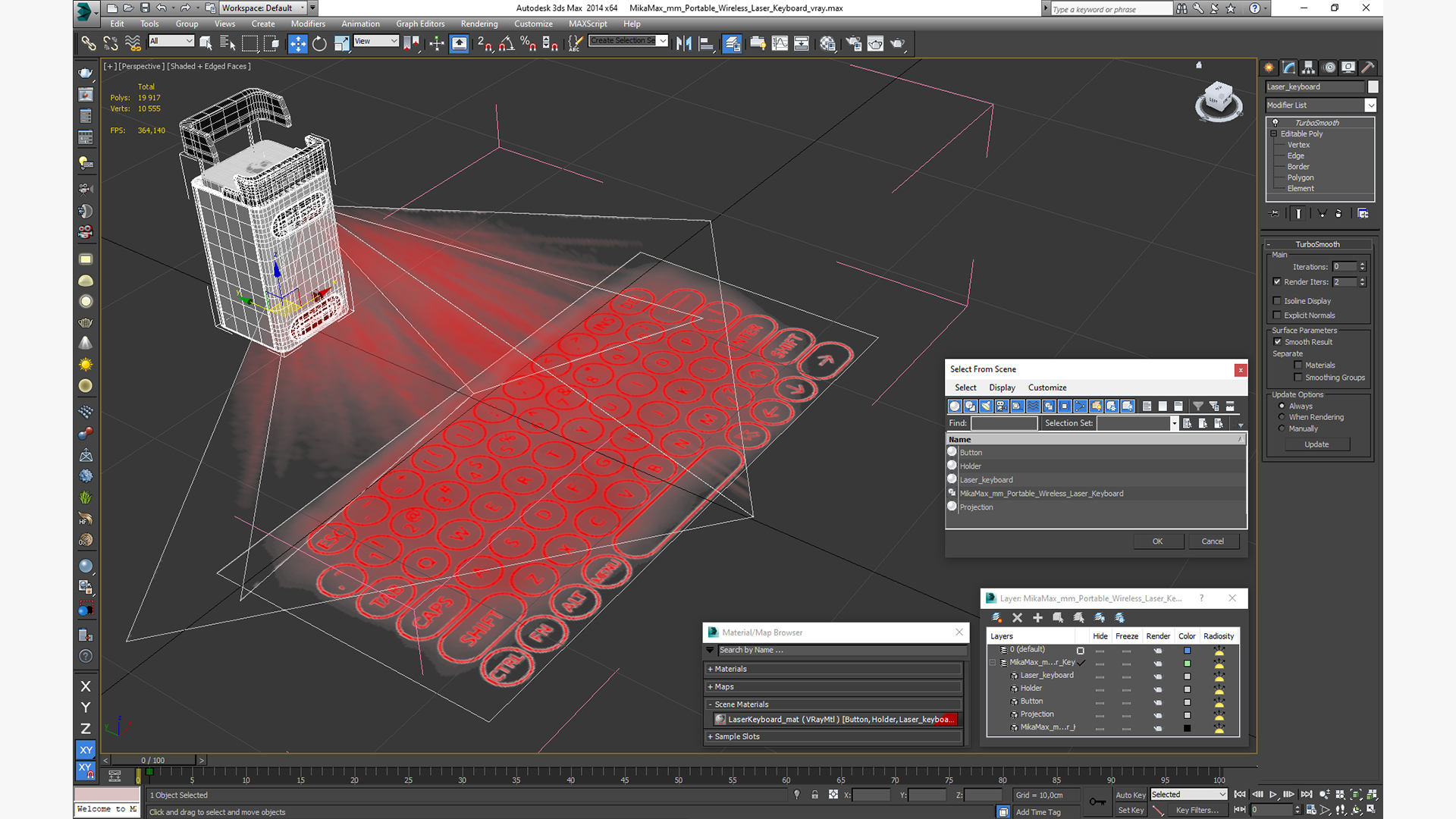Open the key mode Selected dropdown
This screenshot has height=819, width=1456.
pos(1188,794)
